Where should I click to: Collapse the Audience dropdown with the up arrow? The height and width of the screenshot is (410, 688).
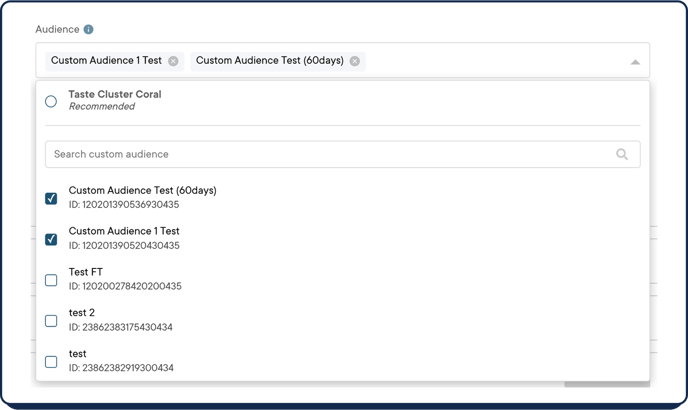click(x=635, y=62)
